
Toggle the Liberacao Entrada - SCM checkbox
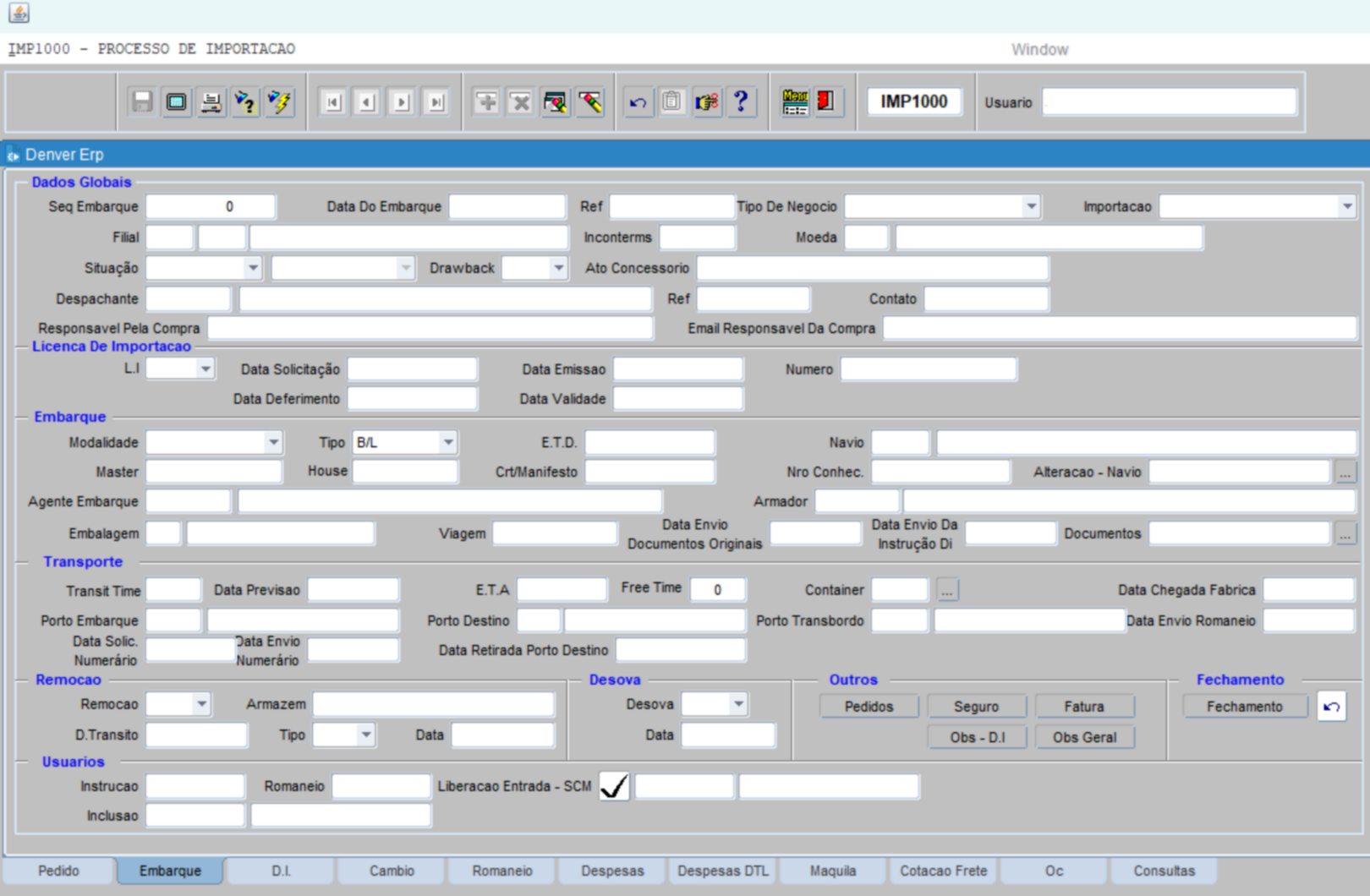[614, 786]
